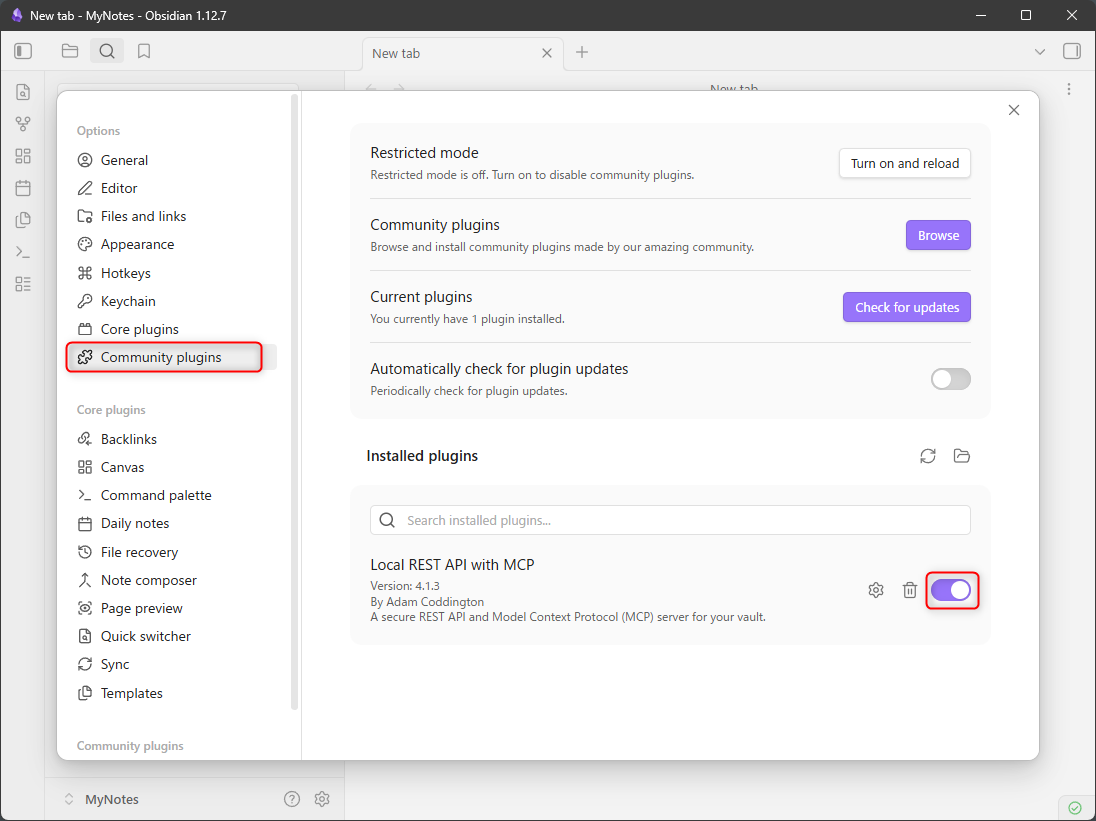Enable automatic plugin update checks toggle
The image size is (1096, 821).
pyautogui.click(x=951, y=379)
